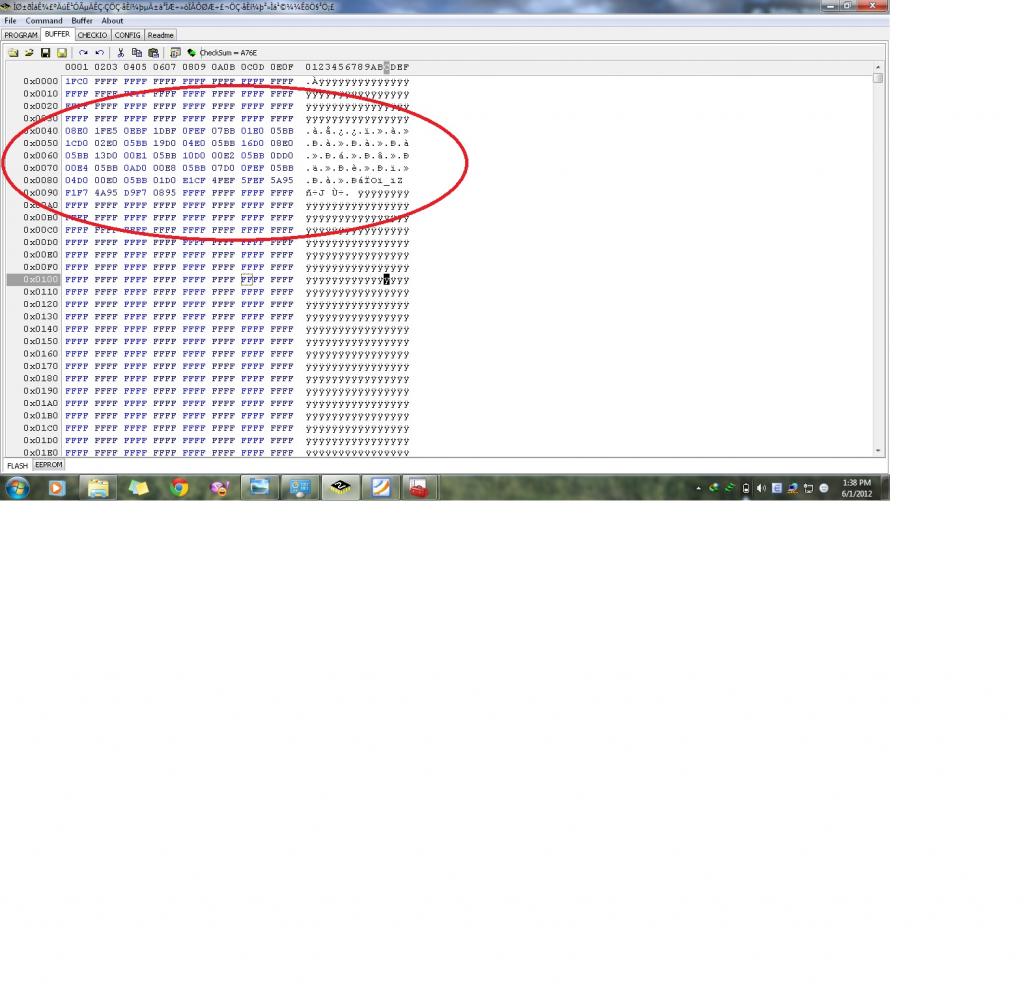Click the new buffer file icon
The height and width of the screenshot is (997, 1024).
pyautogui.click(x=13, y=53)
